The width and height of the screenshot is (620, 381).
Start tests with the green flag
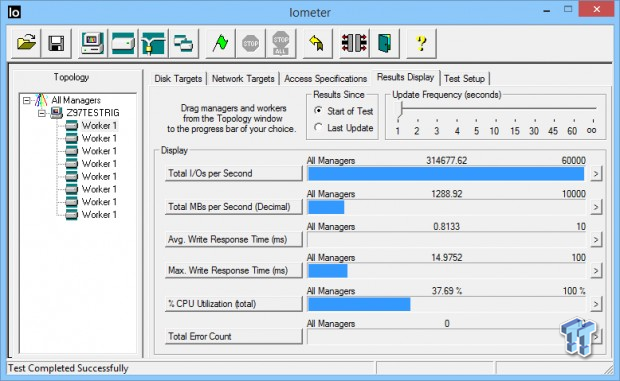(x=220, y=43)
